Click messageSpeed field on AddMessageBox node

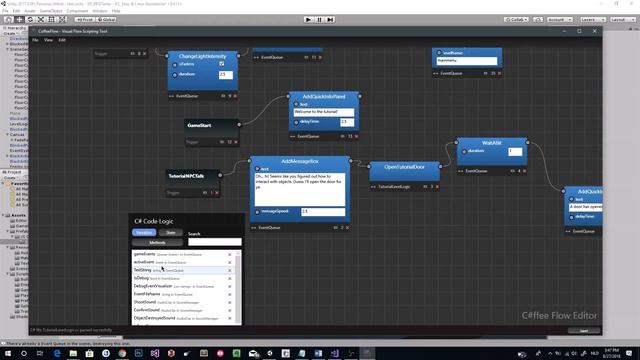(x=323, y=211)
